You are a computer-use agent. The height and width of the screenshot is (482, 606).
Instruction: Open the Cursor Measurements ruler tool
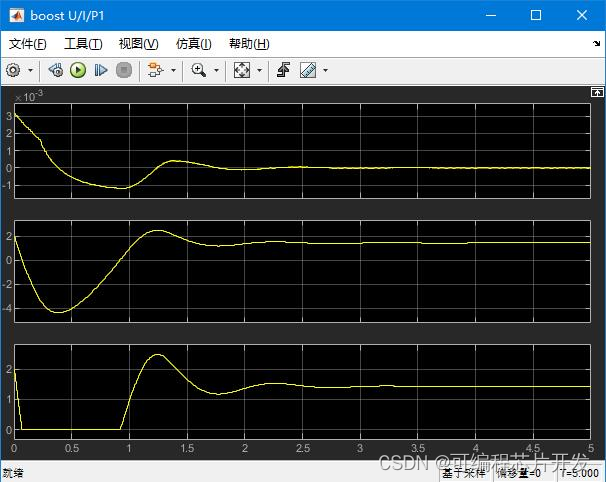click(x=308, y=70)
